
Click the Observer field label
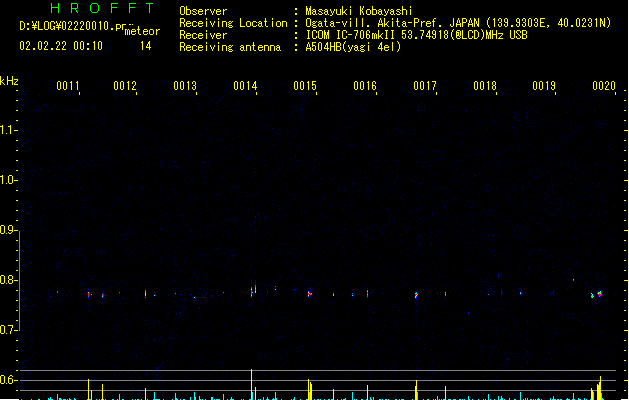203,11
